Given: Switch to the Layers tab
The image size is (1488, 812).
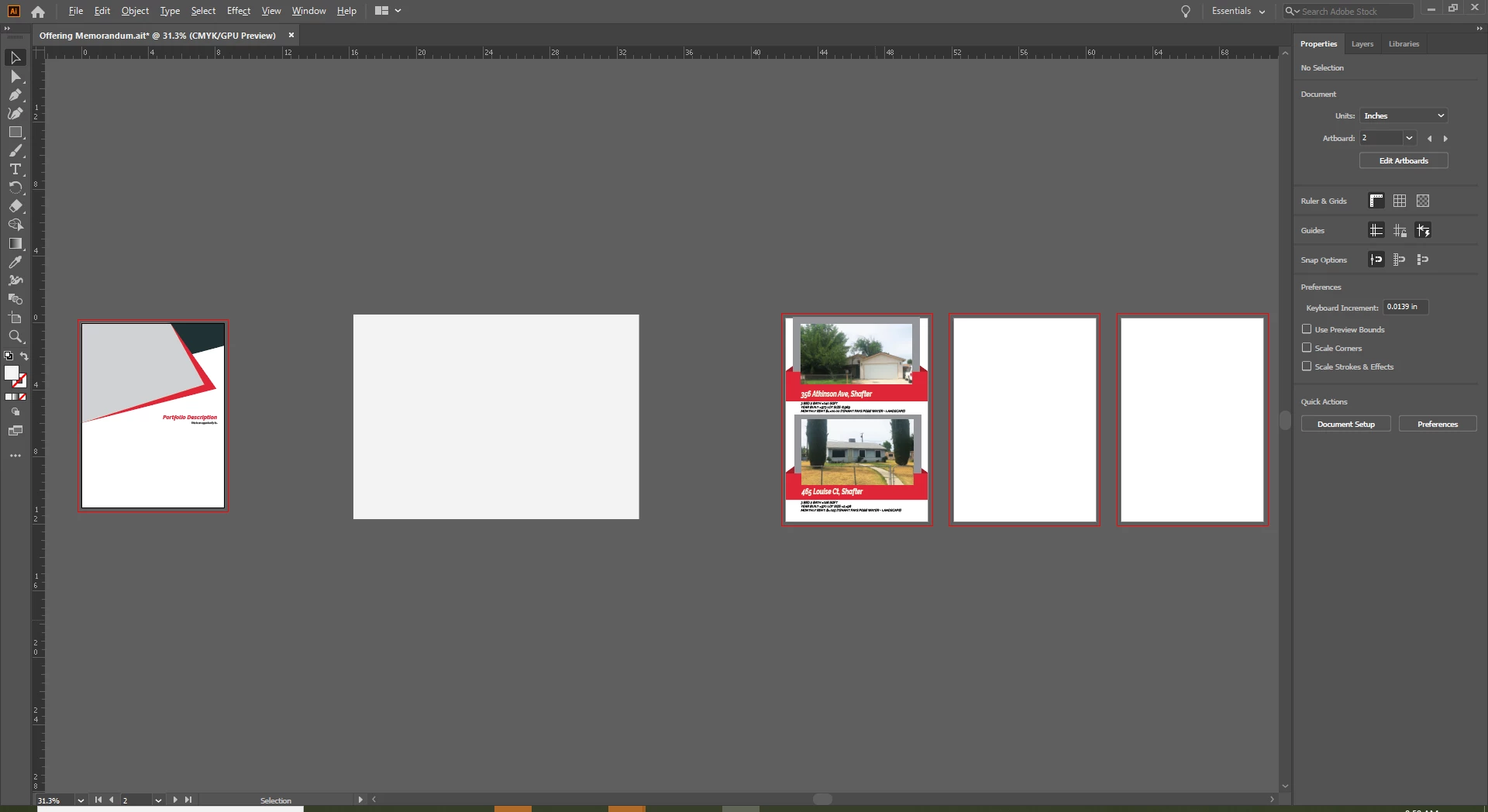Looking at the screenshot, I should tap(1362, 44).
